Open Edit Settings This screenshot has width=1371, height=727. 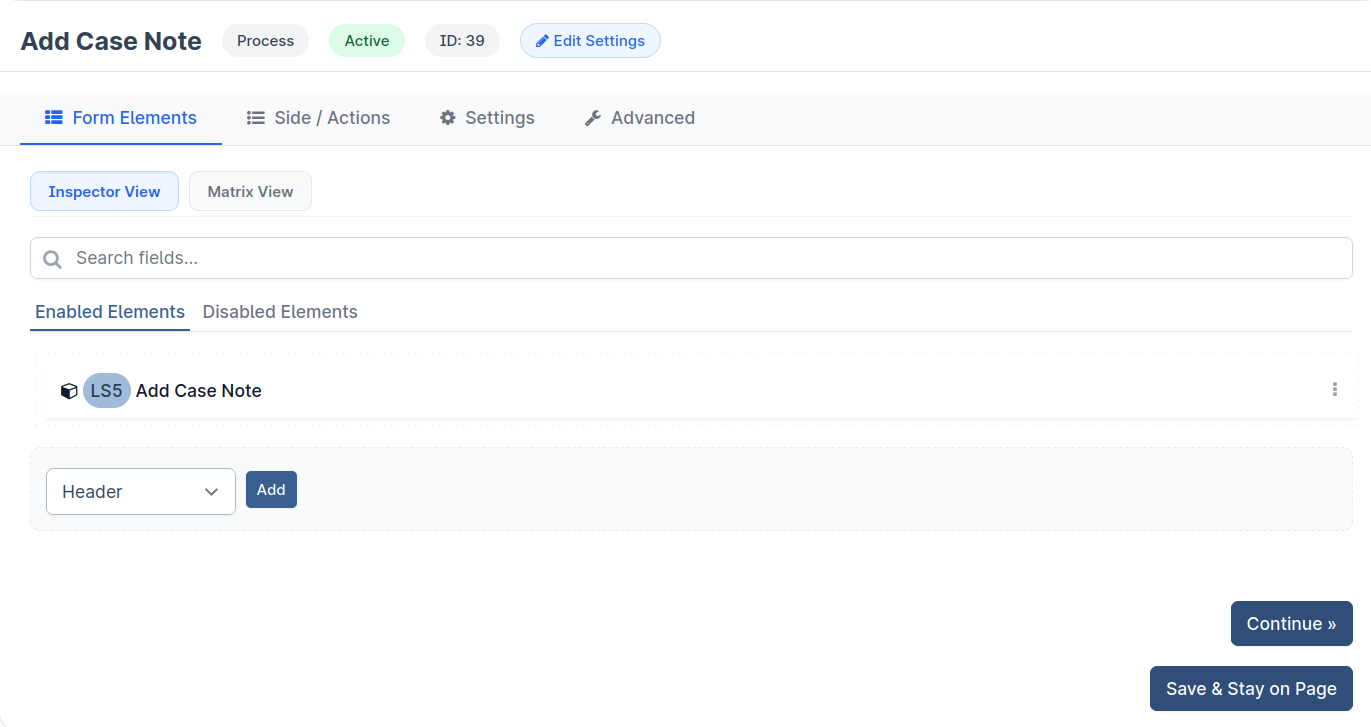coord(590,41)
